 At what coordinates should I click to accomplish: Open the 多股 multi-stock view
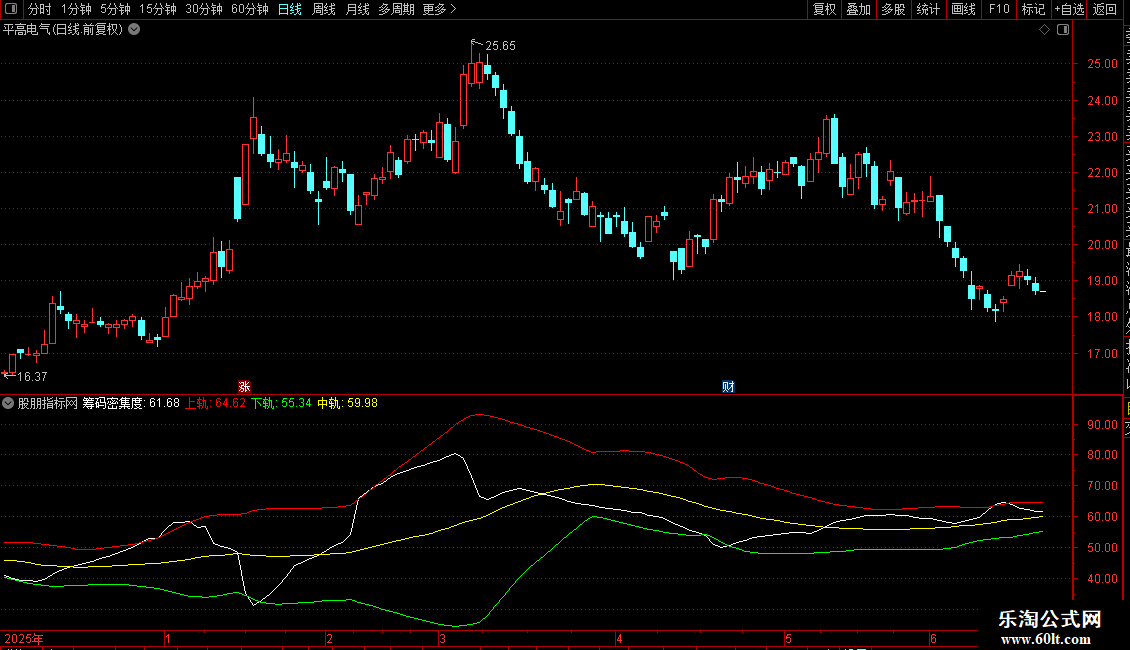coord(894,9)
